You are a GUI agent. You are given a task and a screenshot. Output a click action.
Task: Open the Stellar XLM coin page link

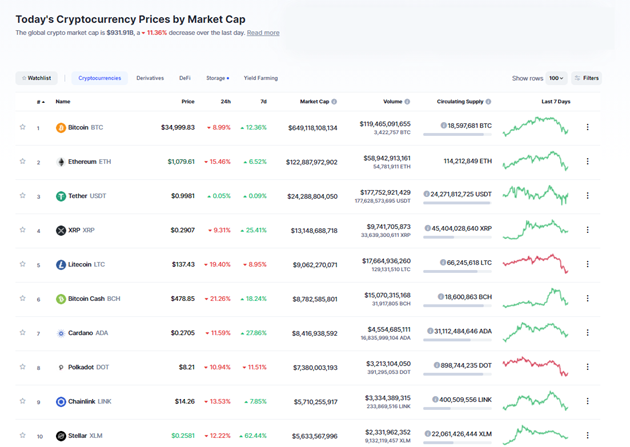(85, 436)
